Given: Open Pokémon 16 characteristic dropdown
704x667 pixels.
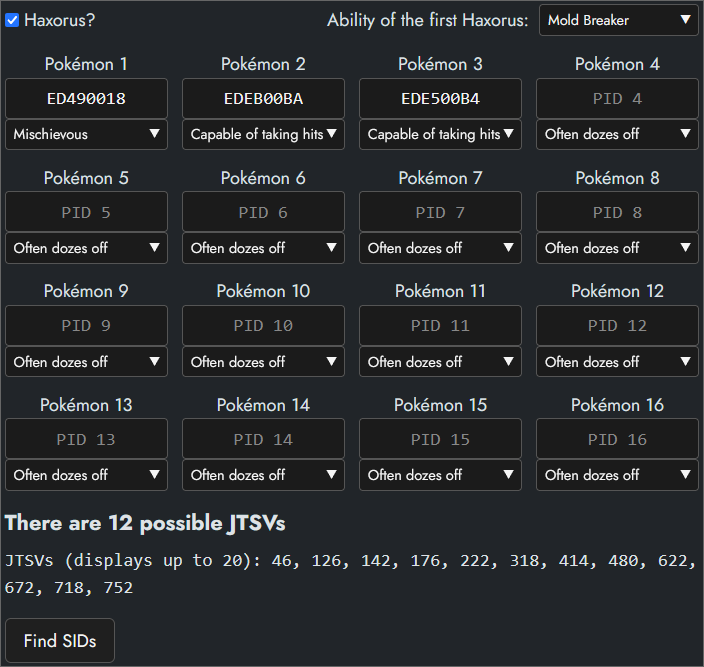Looking at the screenshot, I should [617, 475].
